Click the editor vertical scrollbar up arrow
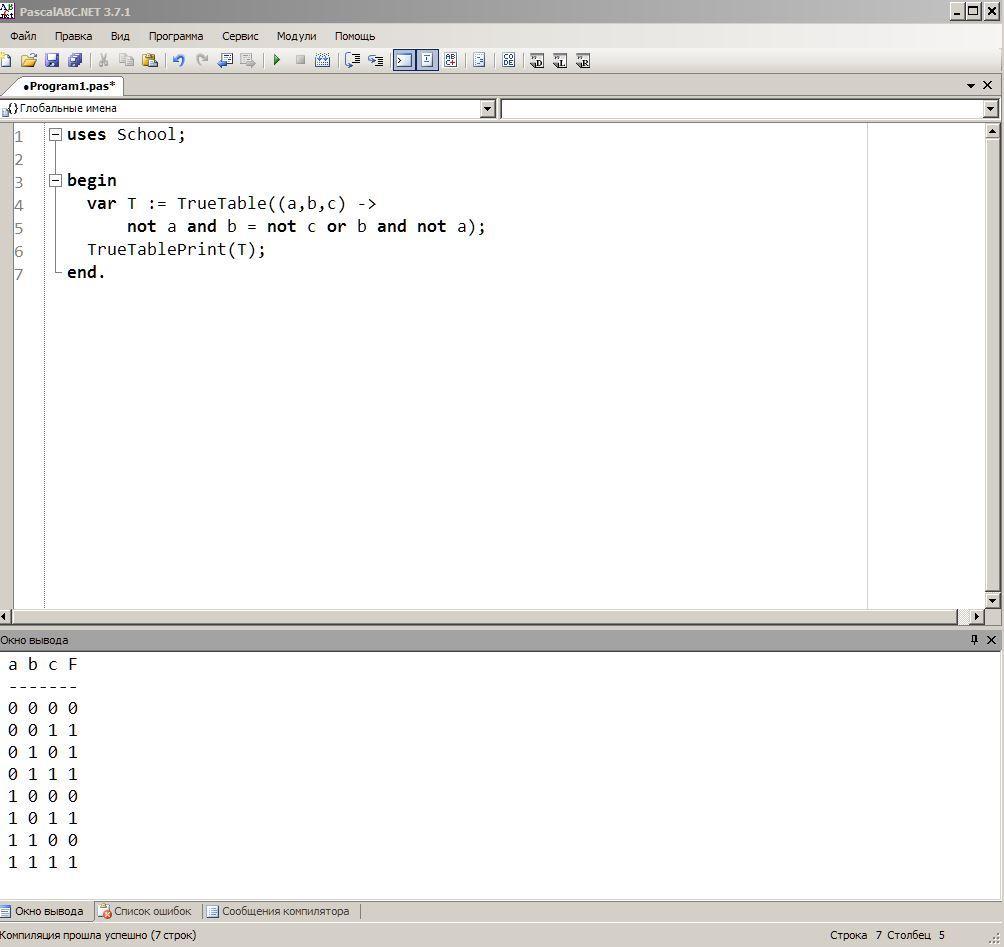 [x=992, y=131]
